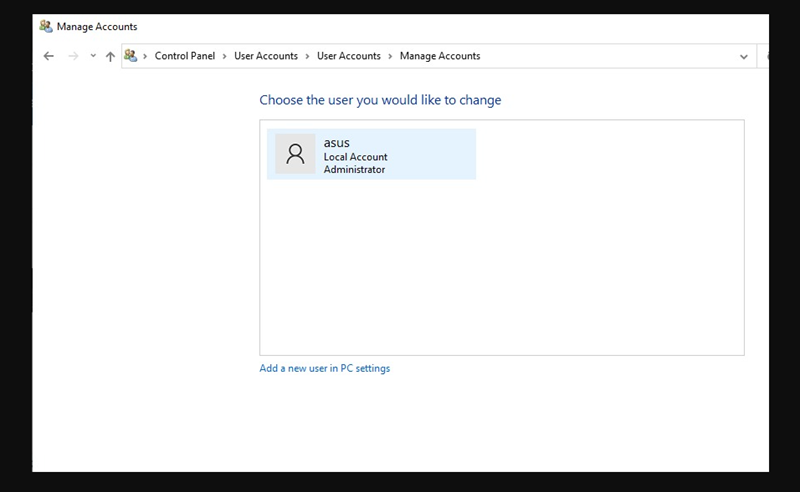Screen dimensions: 800x492
Task: Open the recent locations dropdown arrow
Action: point(93,57)
